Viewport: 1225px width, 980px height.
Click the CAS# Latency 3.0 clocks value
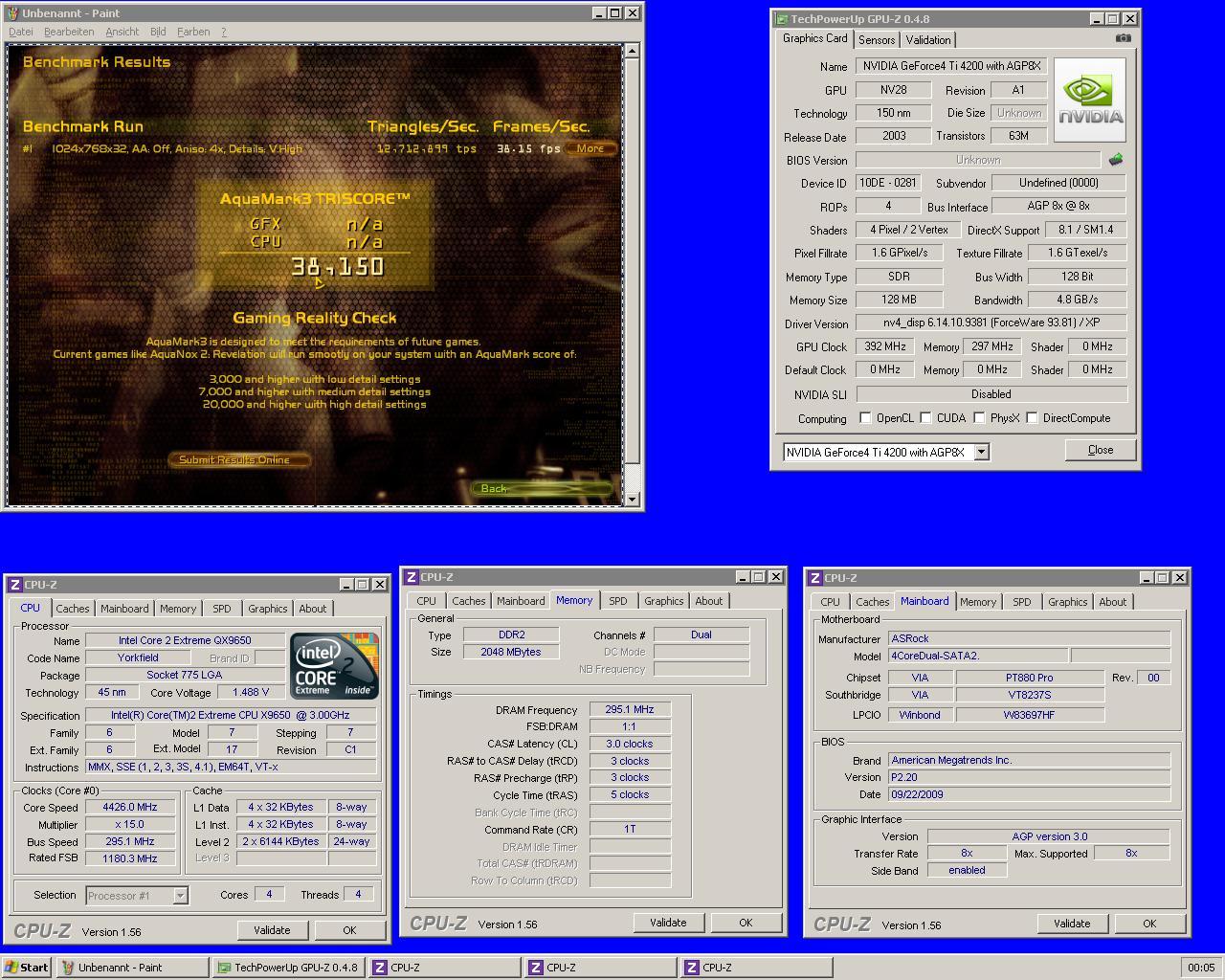pyautogui.click(x=630, y=745)
